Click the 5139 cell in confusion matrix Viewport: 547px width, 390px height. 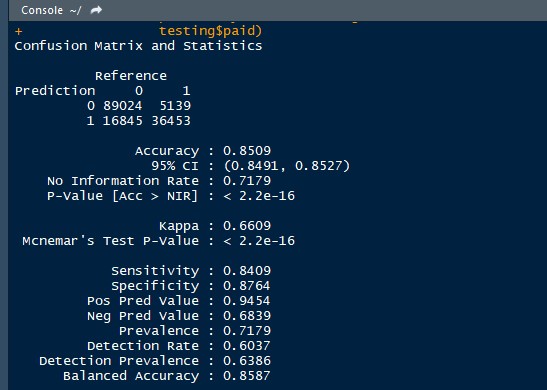click(x=175, y=106)
